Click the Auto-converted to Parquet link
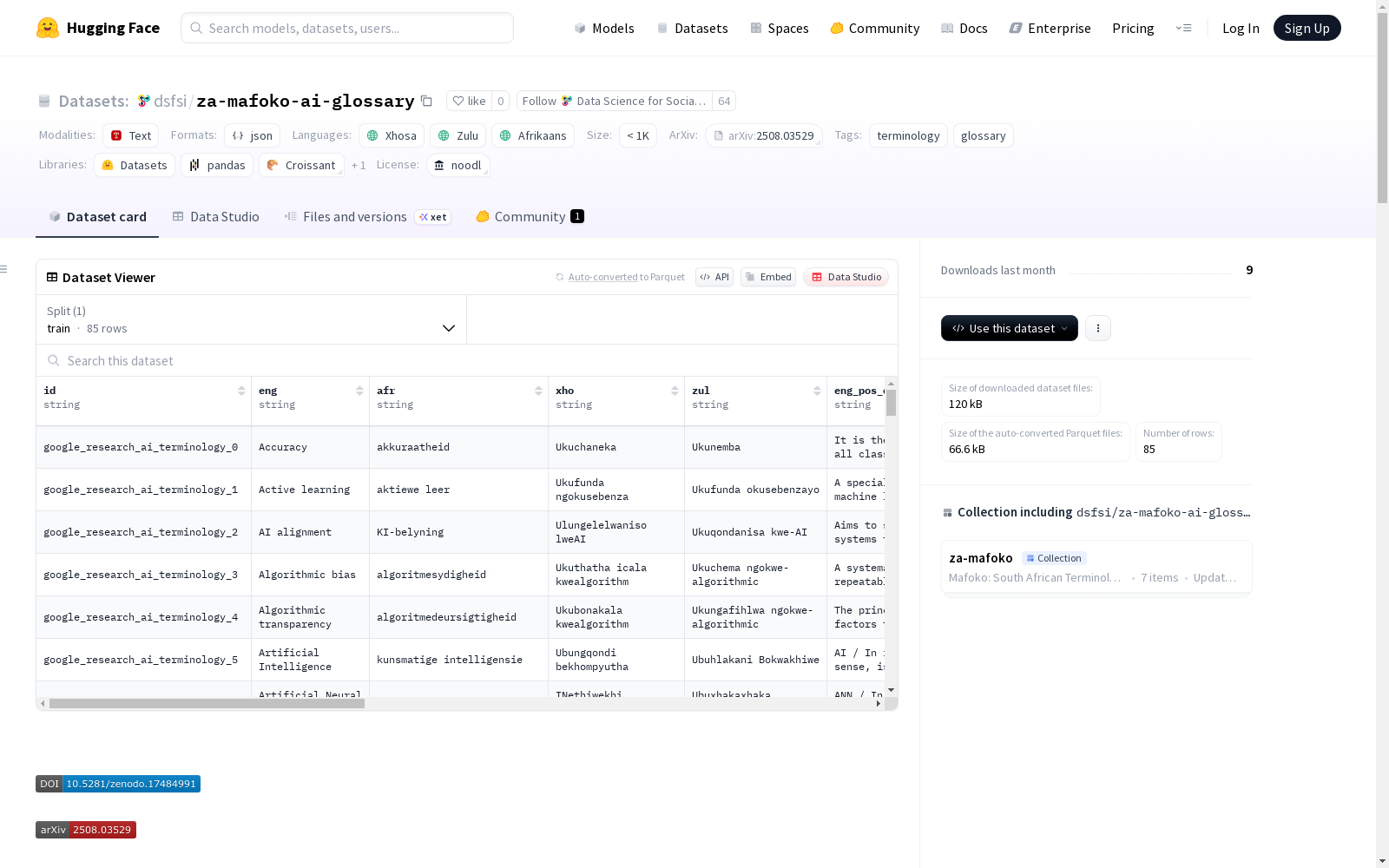1389x868 pixels. 620,277
